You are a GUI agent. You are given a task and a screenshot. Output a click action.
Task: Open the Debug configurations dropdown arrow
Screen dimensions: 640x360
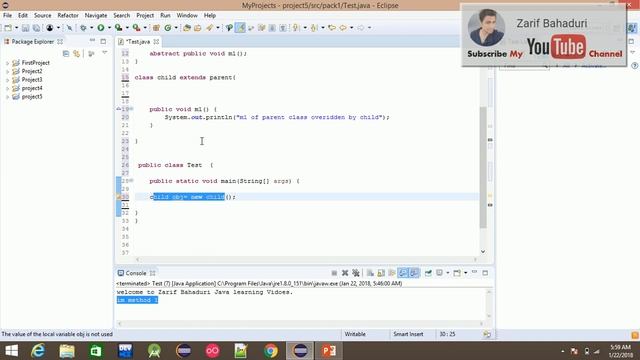tap(91, 28)
